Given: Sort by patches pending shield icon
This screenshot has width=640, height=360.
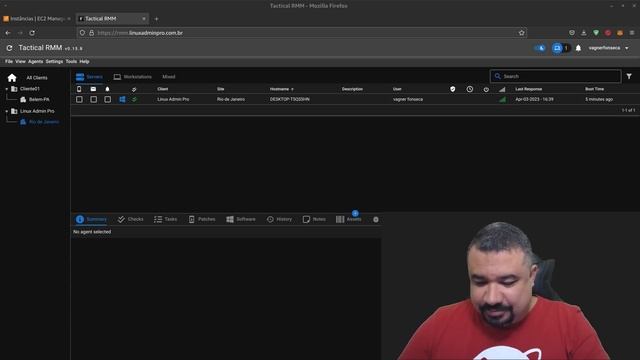Looking at the screenshot, I should tap(453, 89).
